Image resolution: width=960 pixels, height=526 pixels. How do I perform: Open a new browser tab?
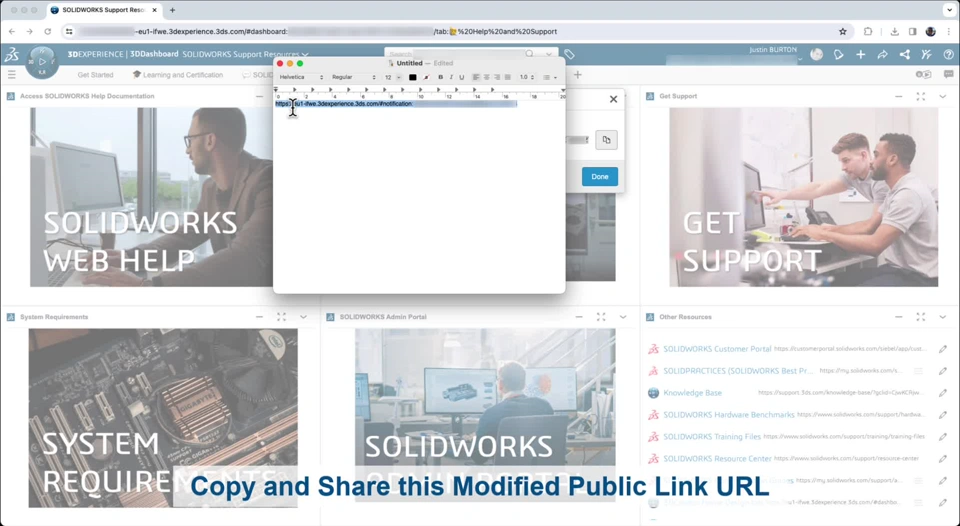tap(173, 10)
